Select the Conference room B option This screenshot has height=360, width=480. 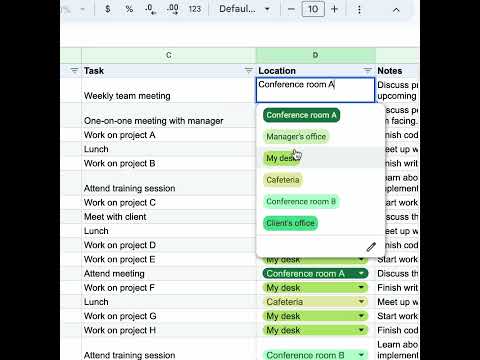pyautogui.click(x=301, y=202)
